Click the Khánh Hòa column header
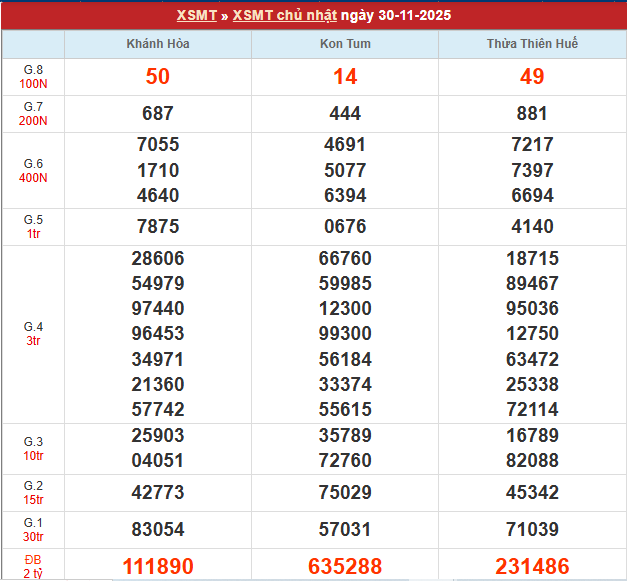This screenshot has height=581, width=627. pos(158,44)
